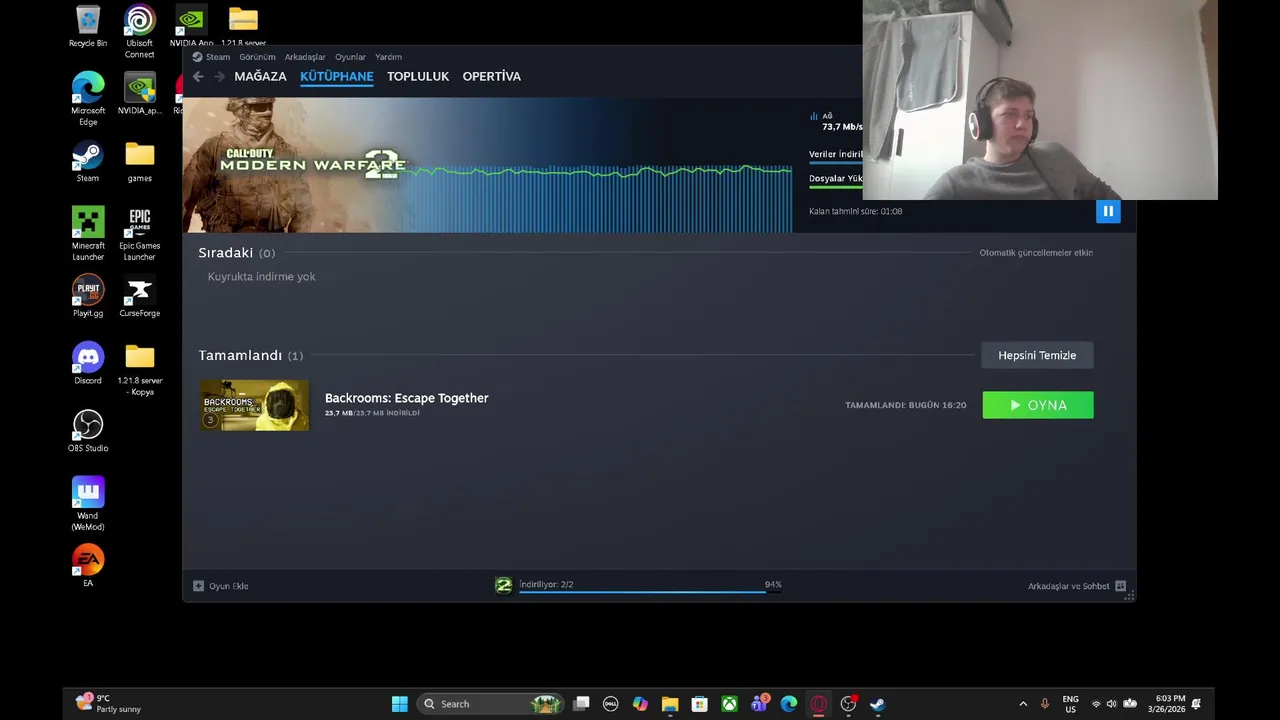Open the weather widget on taskbar
Image resolution: width=1280 pixels, height=720 pixels.
108,704
